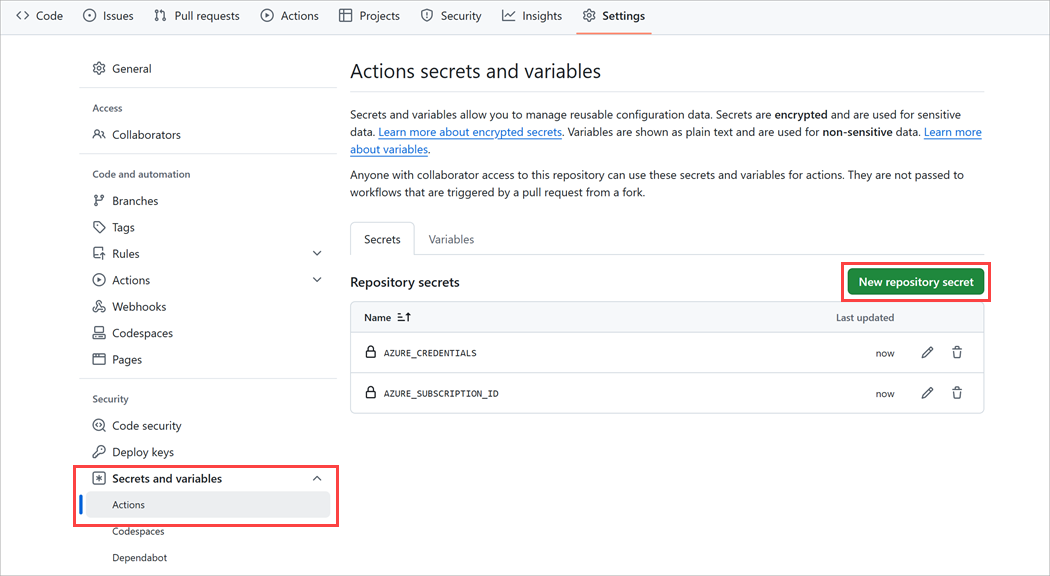The height and width of the screenshot is (576, 1050).
Task: Expand the Rules sidebar section
Action: tap(317, 253)
